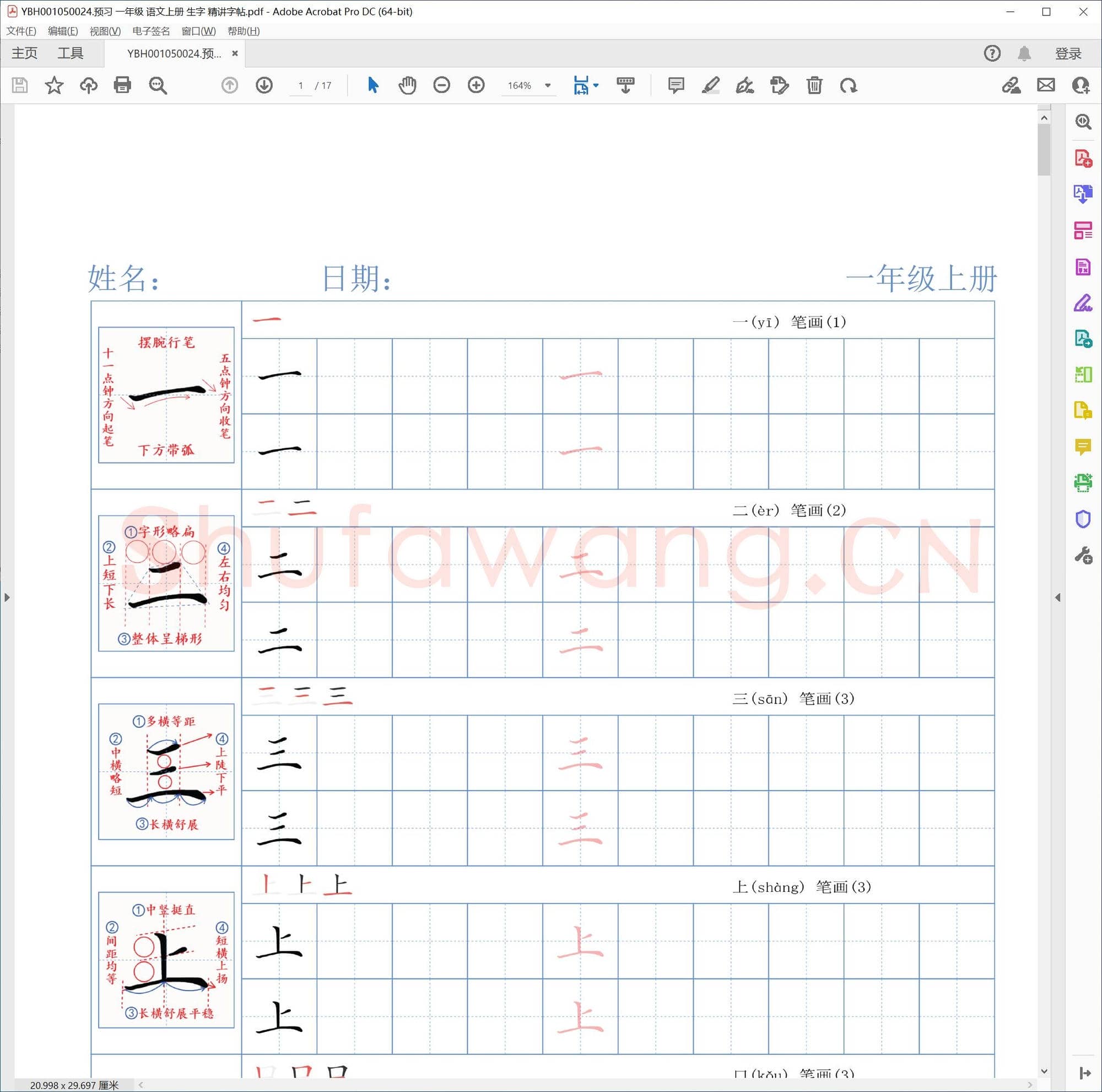1102x1092 pixels.
Task: Open the Export PDF panel tool
Action: 1083,194
